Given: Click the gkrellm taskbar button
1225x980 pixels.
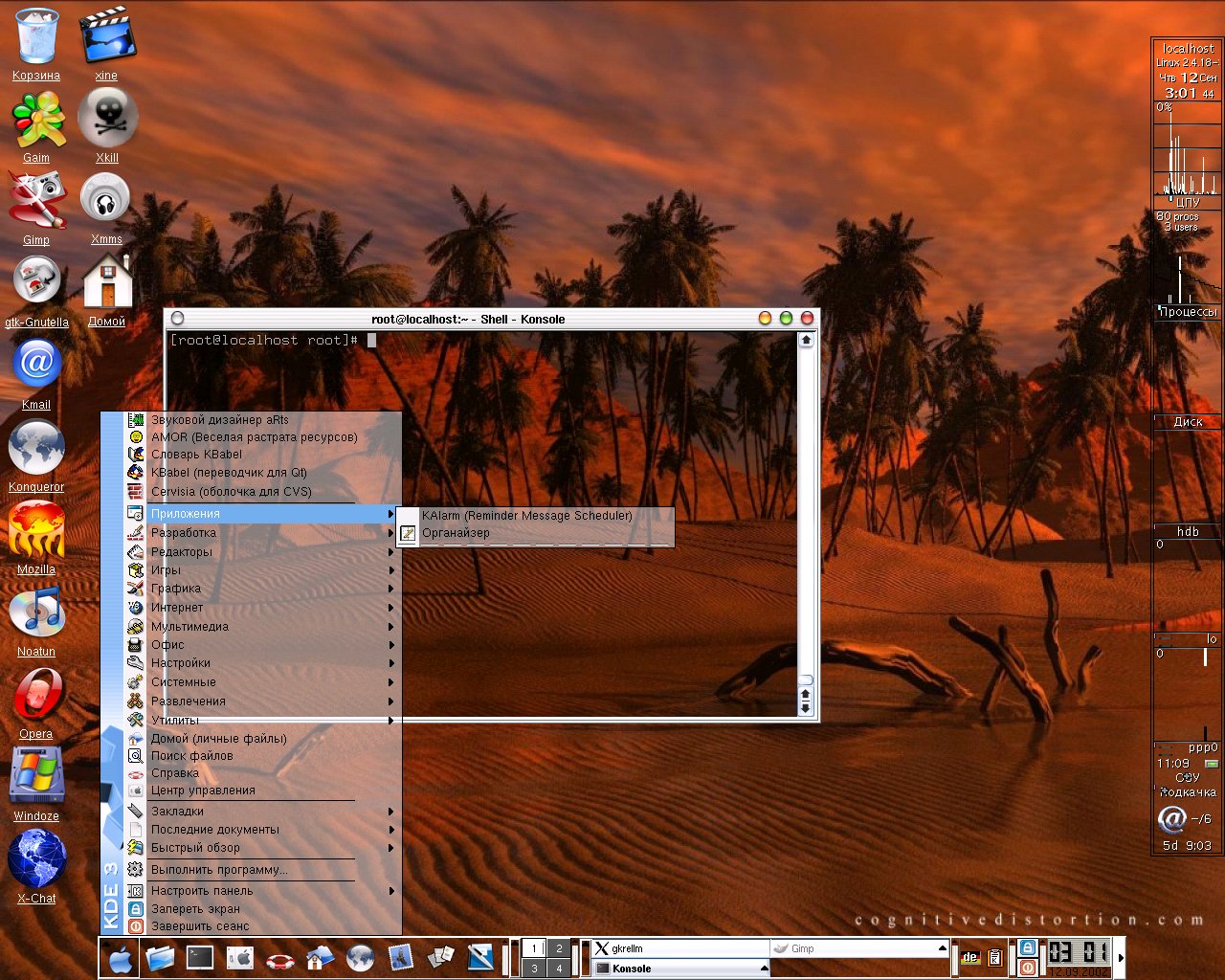Looking at the screenshot, I should [x=679, y=948].
